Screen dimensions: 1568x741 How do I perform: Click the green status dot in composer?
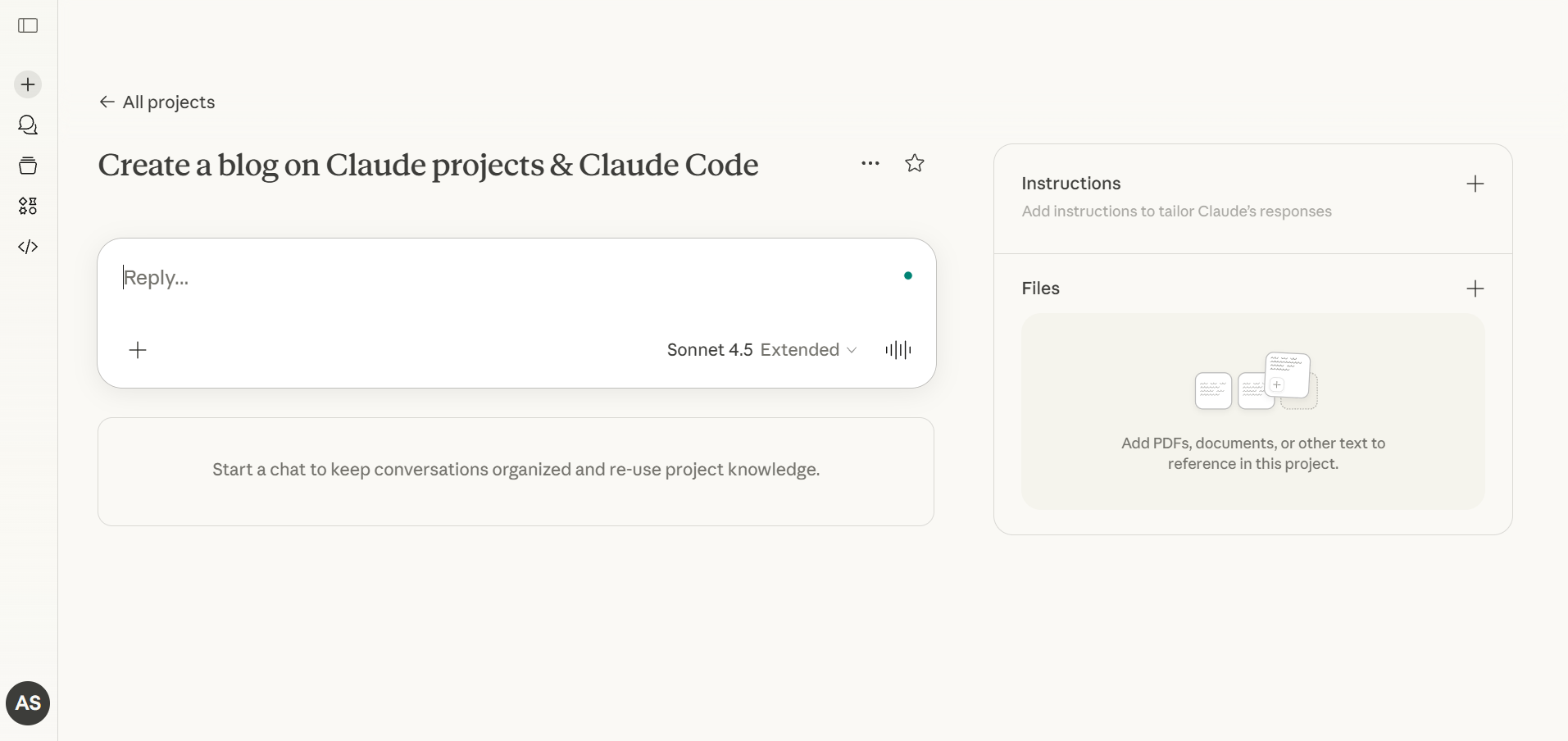click(908, 275)
